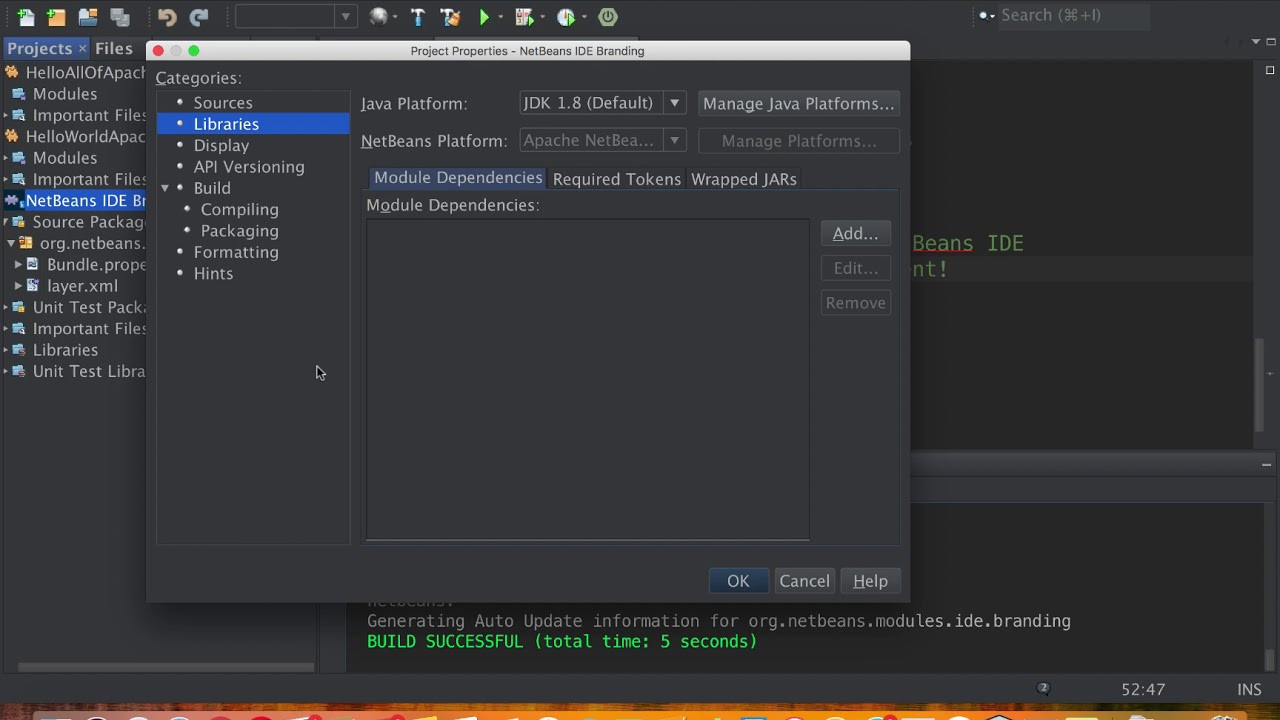Screen dimensions: 1280x720
Task: Select the Module Dependencies tab
Action: tap(458, 178)
